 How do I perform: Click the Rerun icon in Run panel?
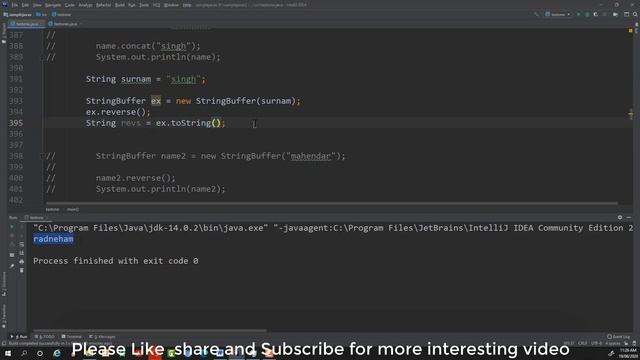12,227
